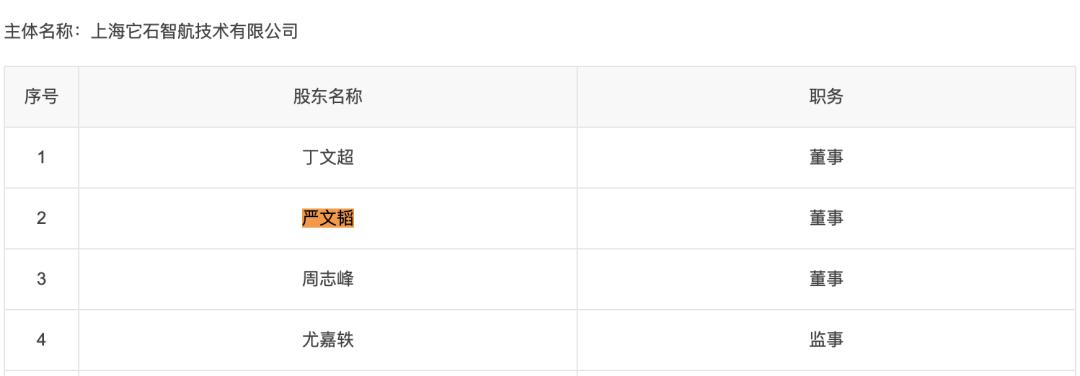This screenshot has width=1080, height=376.
Task: Click the serial number 2 cell
Action: [41, 218]
